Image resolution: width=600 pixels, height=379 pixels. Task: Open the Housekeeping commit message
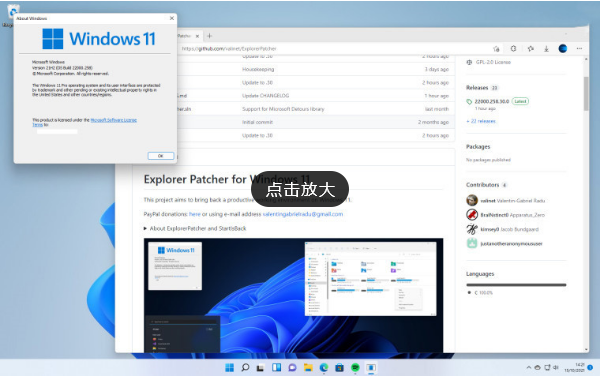[258, 69]
